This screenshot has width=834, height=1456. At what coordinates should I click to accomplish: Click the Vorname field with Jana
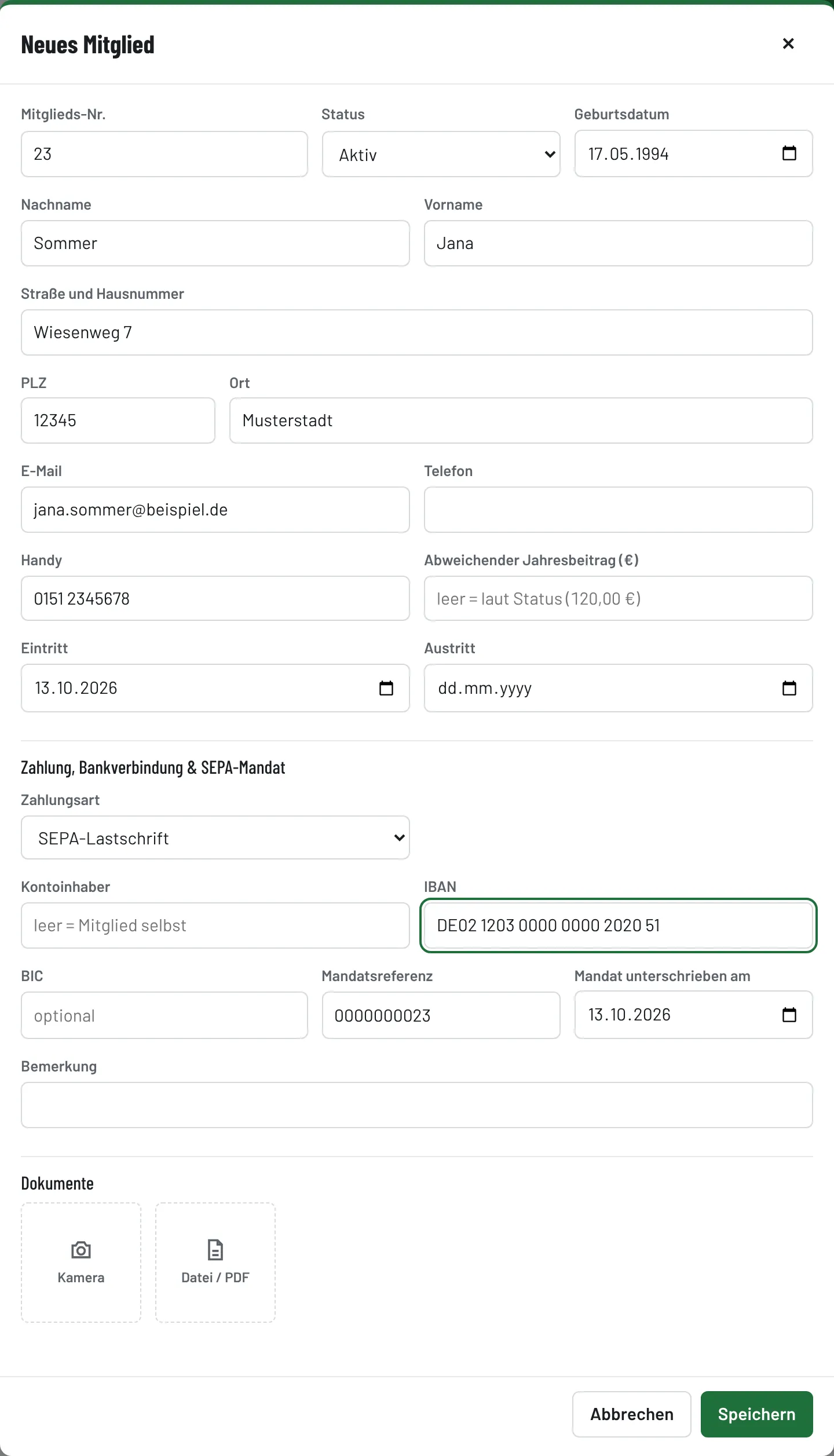[x=619, y=243]
